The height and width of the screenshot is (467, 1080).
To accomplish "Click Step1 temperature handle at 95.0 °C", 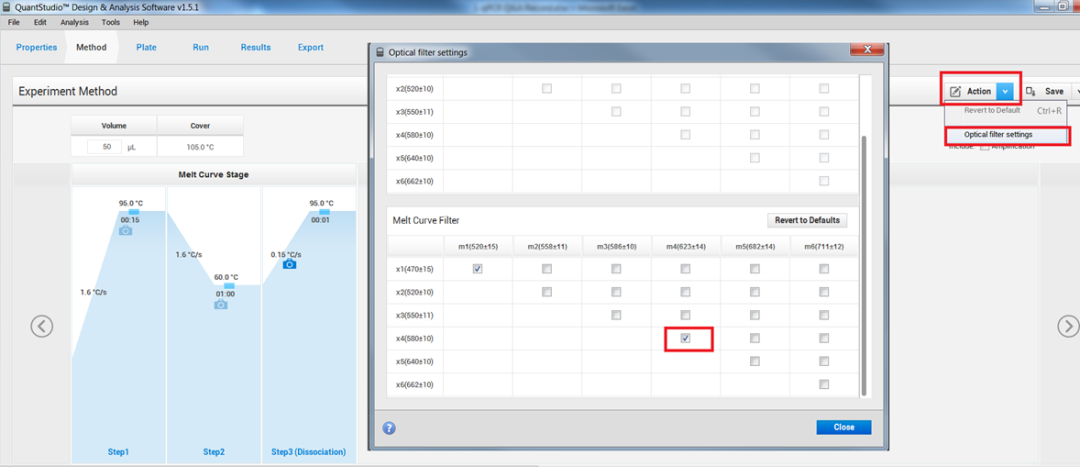I will click(x=134, y=211).
